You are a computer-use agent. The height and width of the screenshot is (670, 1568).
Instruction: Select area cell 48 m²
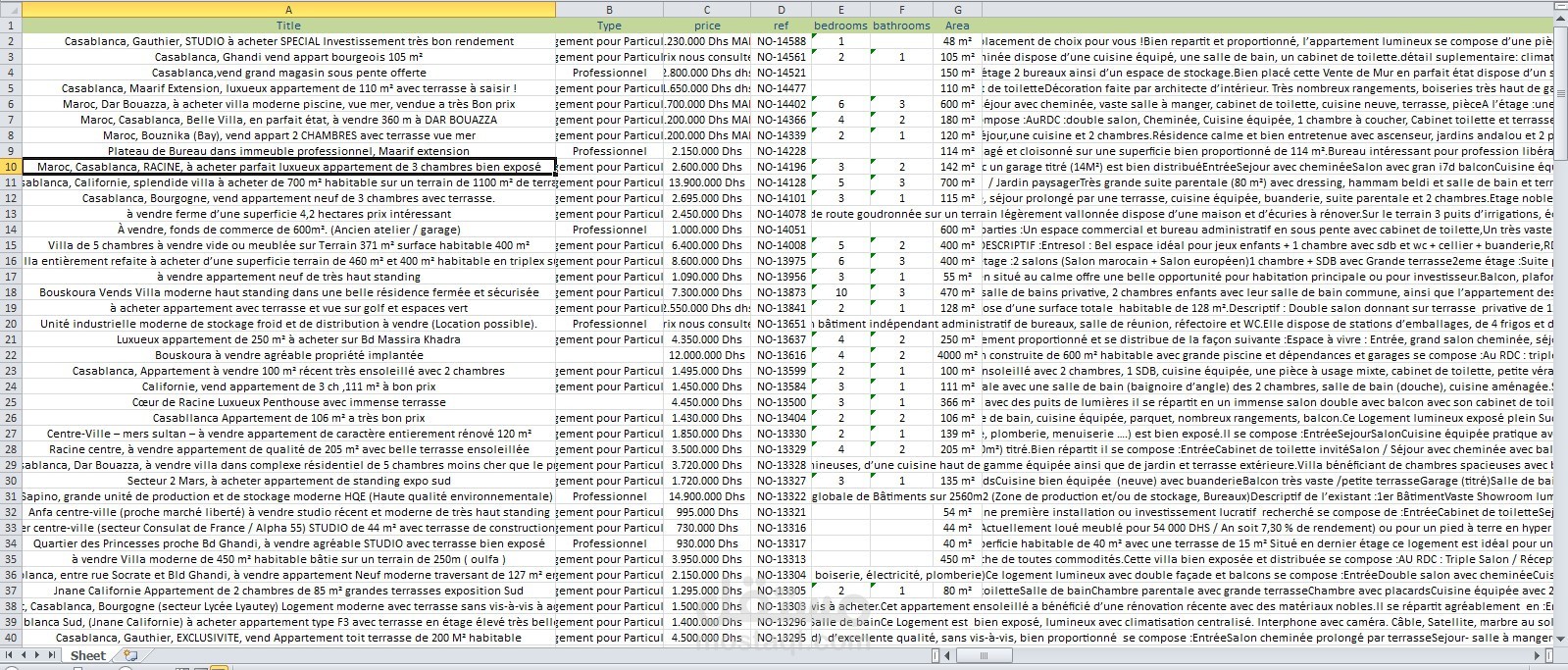pos(957,41)
